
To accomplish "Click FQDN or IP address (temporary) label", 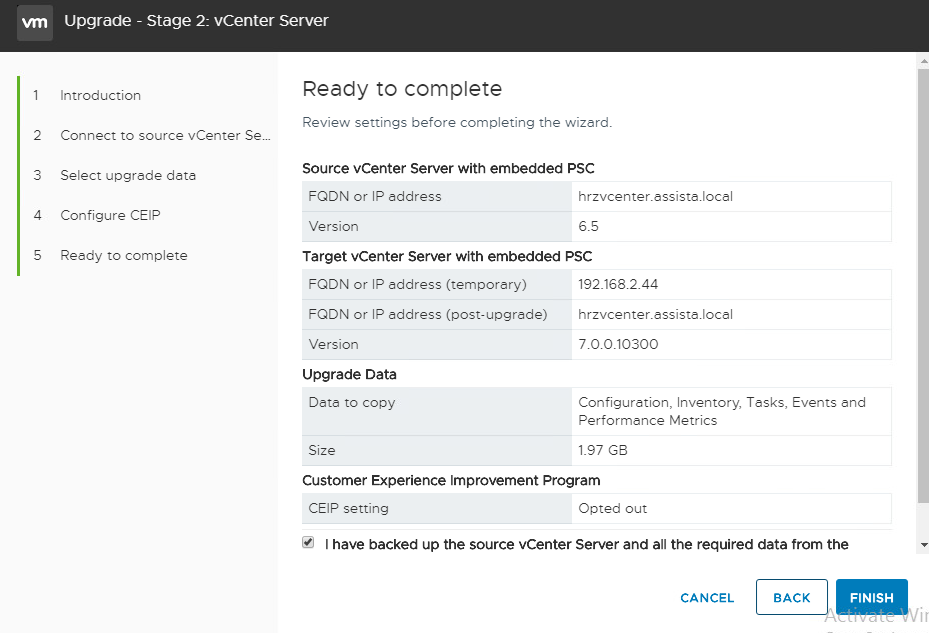I will pos(417,284).
